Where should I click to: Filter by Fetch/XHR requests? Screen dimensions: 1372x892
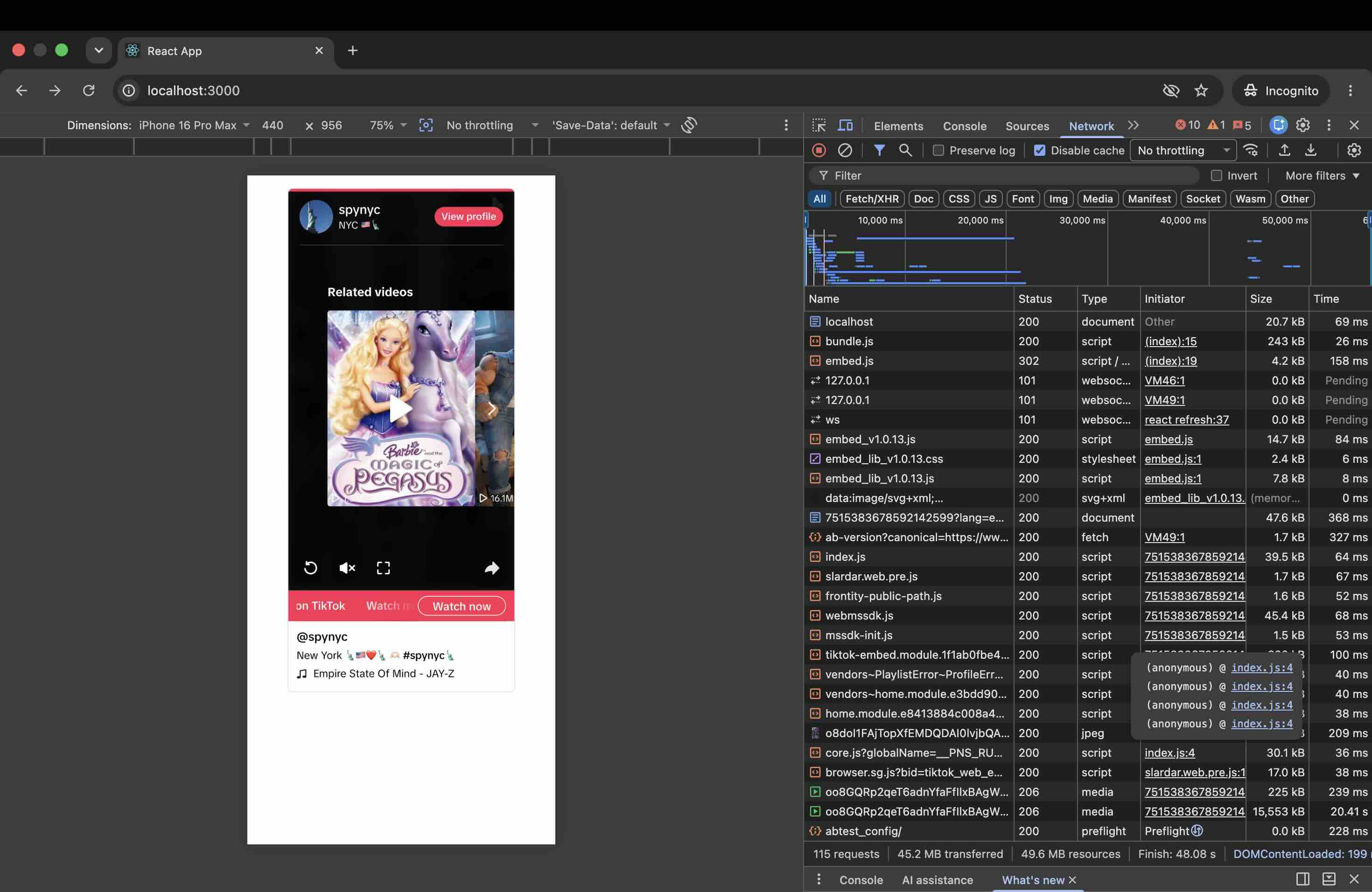click(x=872, y=199)
